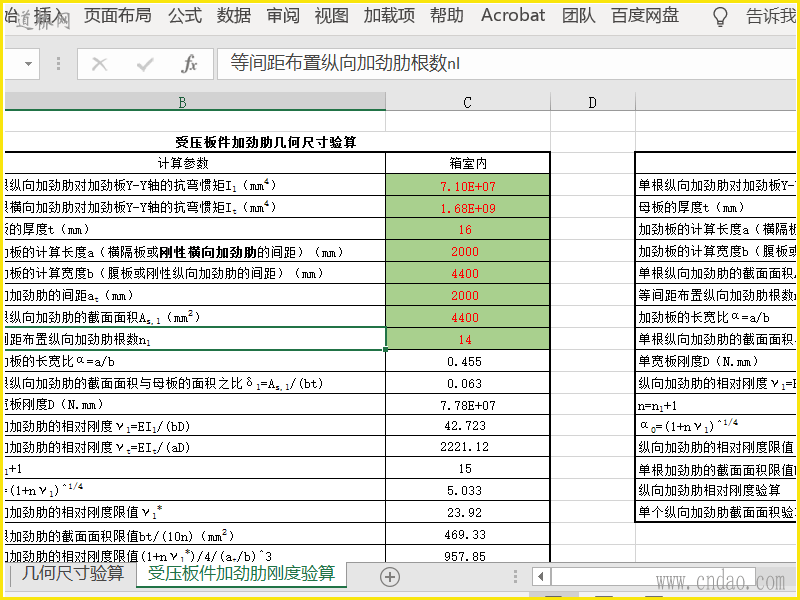Click the formula bar resize dots handle
Viewport: 800px width, 600px height.
click(59, 64)
